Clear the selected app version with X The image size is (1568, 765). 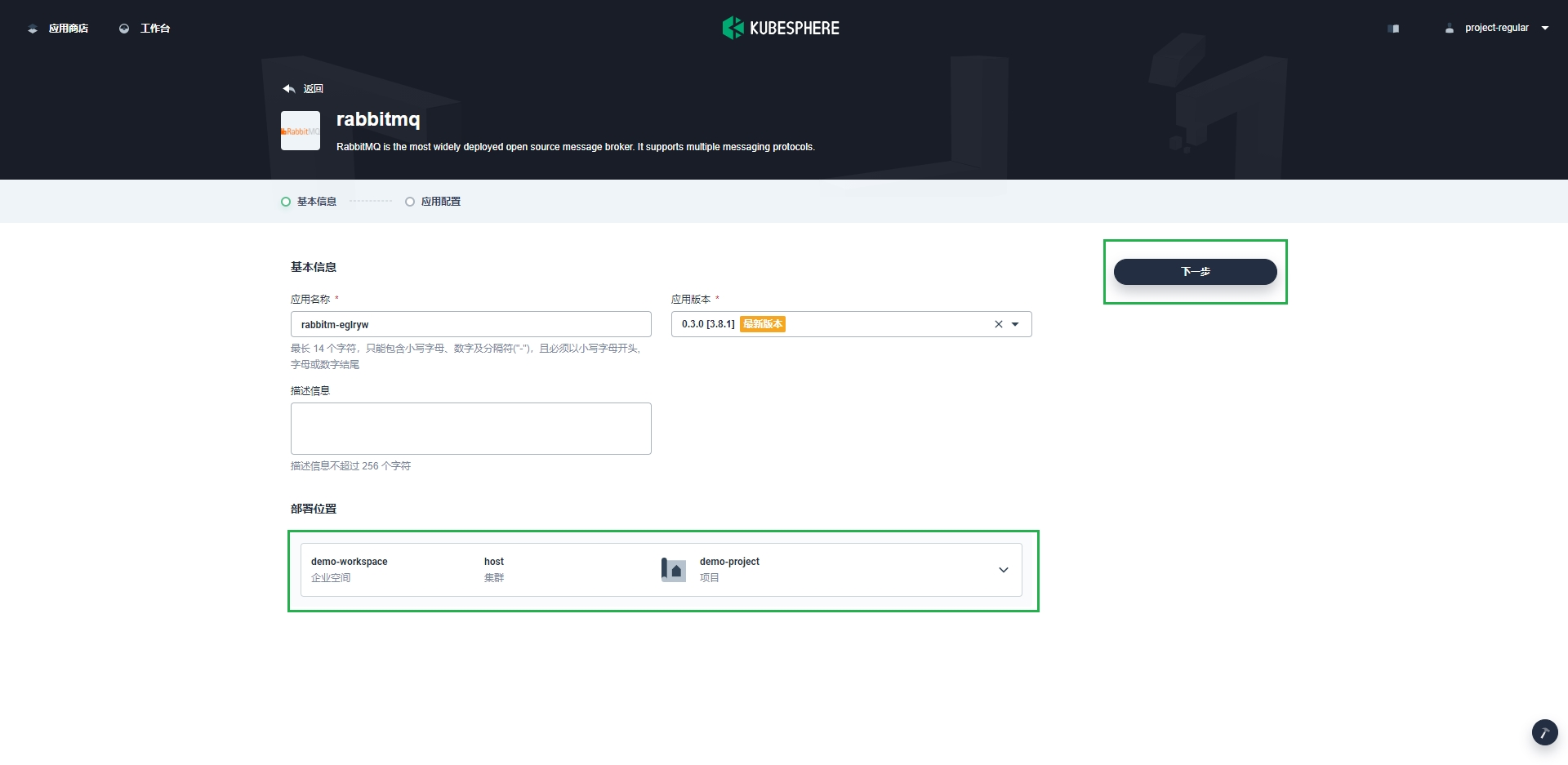[x=998, y=324]
